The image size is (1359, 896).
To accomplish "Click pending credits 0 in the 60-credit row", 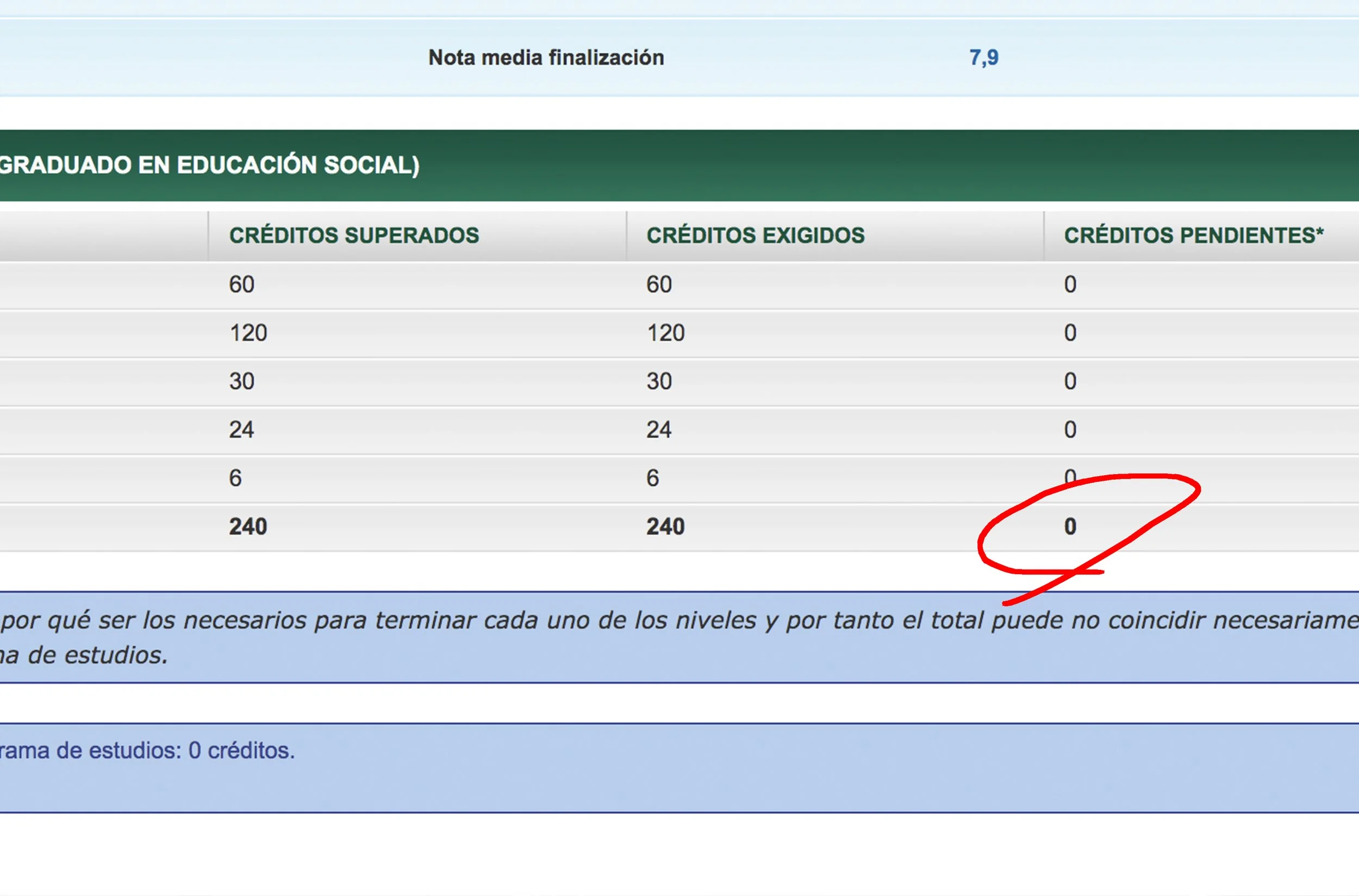I will tap(1070, 284).
